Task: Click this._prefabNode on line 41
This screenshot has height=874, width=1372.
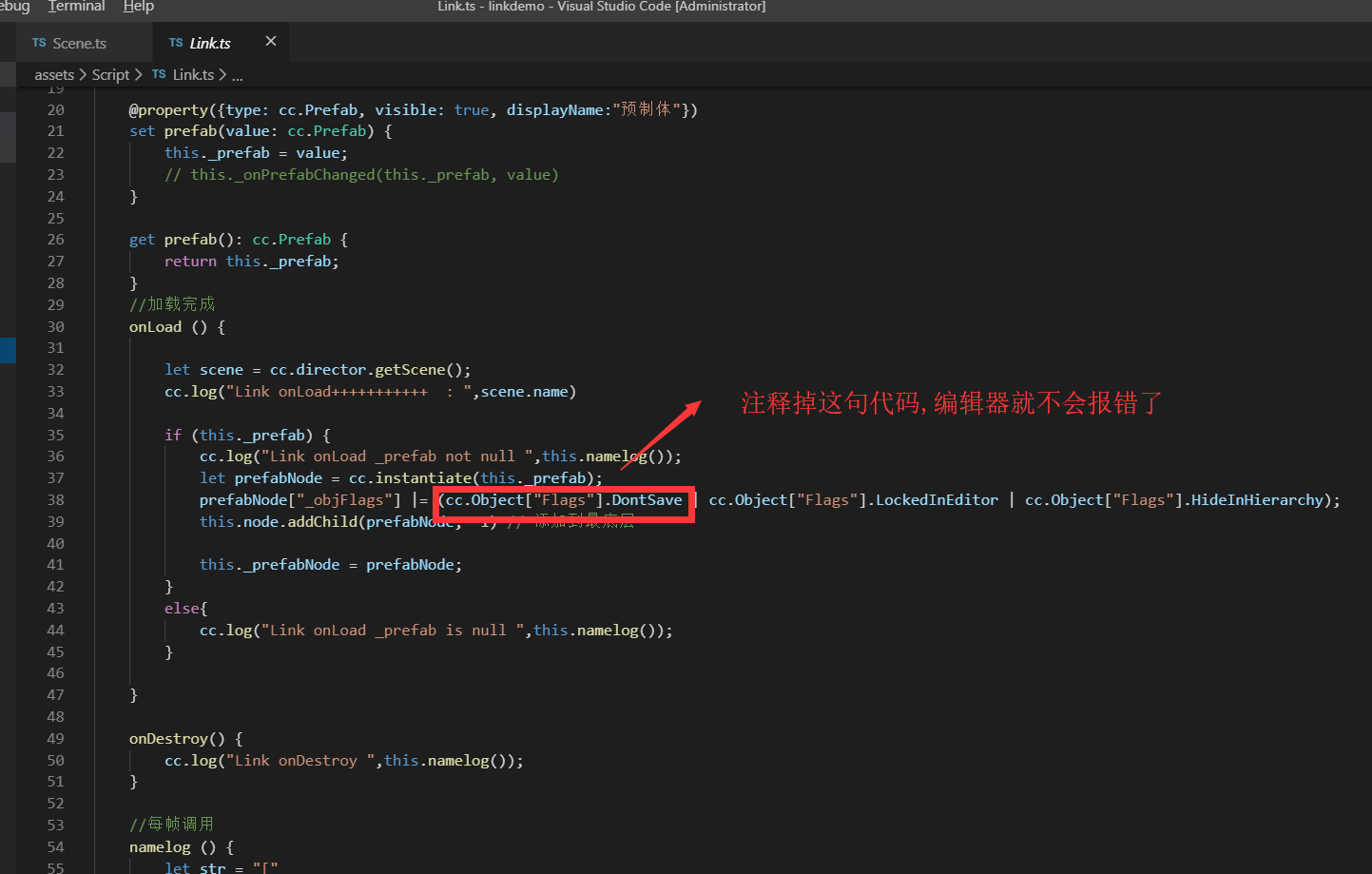Action: tap(269, 565)
